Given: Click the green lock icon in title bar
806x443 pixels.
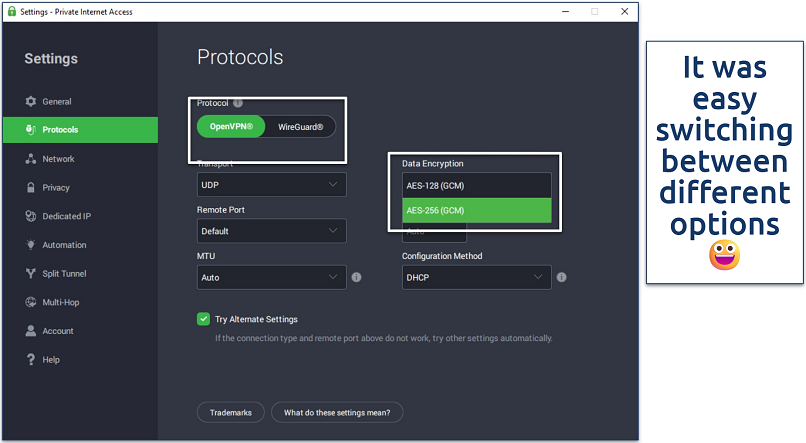Looking at the screenshot, I should (x=11, y=11).
